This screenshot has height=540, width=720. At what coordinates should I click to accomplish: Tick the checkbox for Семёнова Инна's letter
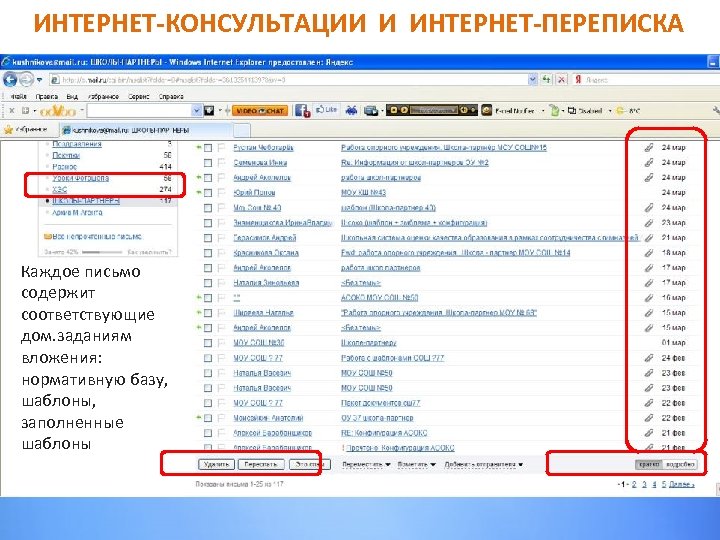(x=208, y=163)
